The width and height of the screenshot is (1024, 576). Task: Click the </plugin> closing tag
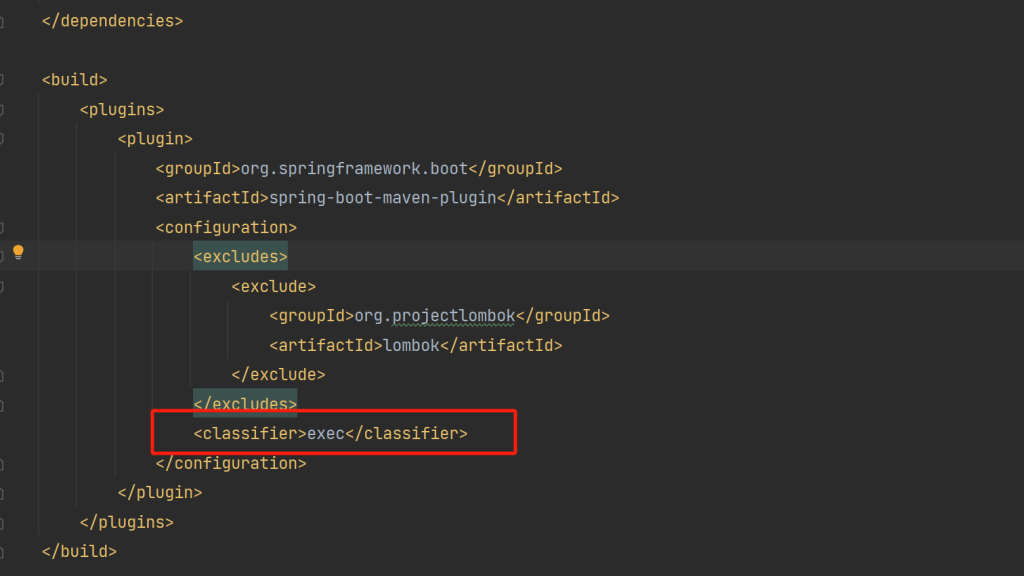(x=160, y=492)
